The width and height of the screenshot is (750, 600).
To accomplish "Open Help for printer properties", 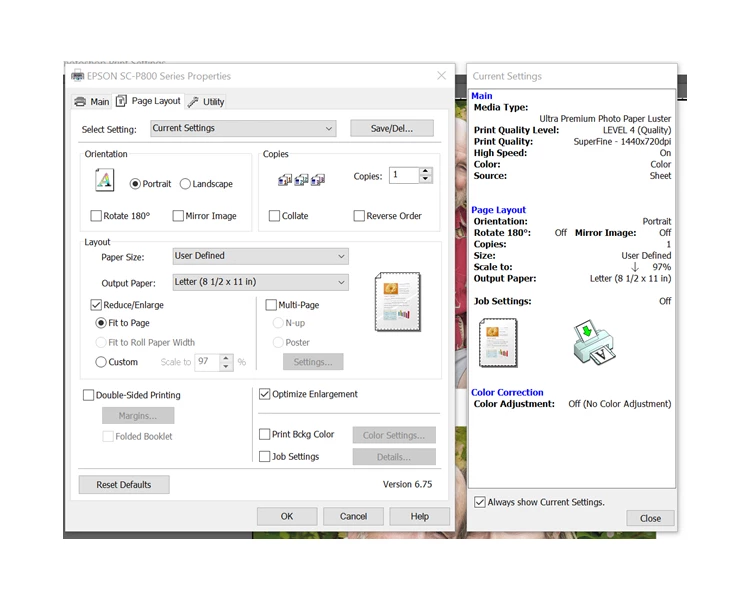I will (419, 516).
